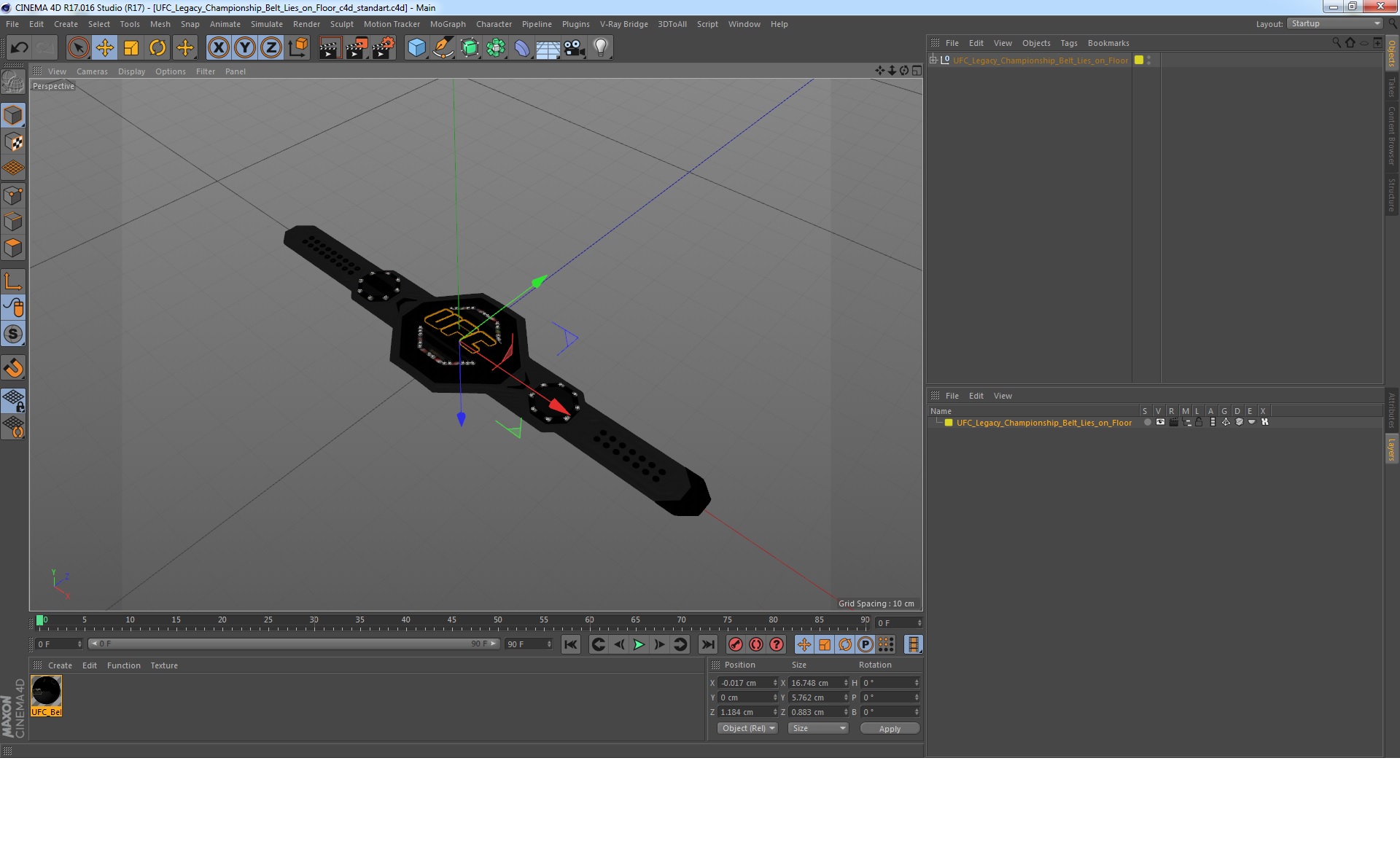
Task: Click the yellow swatch in Layer Manager
Action: point(949,423)
